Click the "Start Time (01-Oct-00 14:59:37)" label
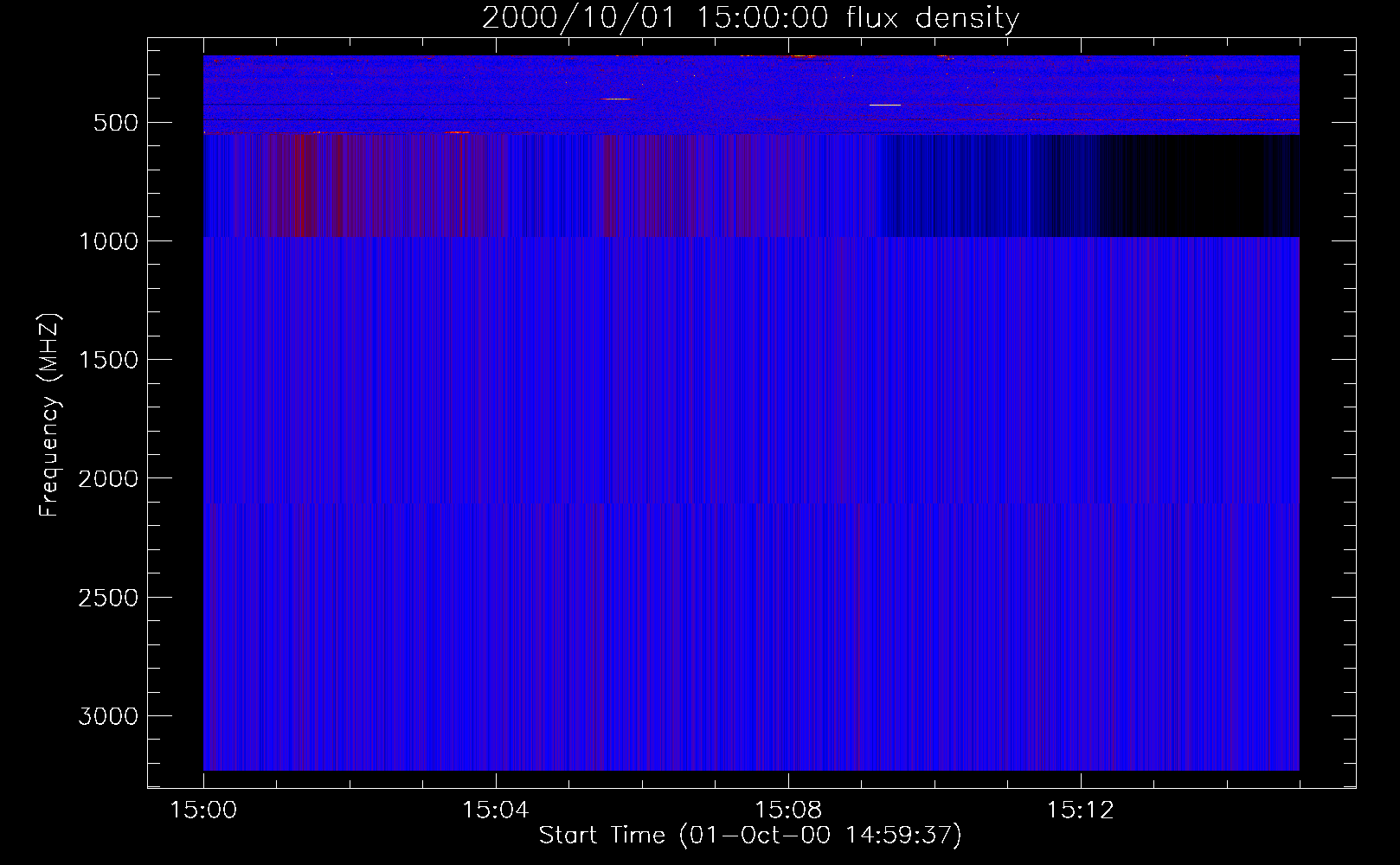 [x=750, y=836]
